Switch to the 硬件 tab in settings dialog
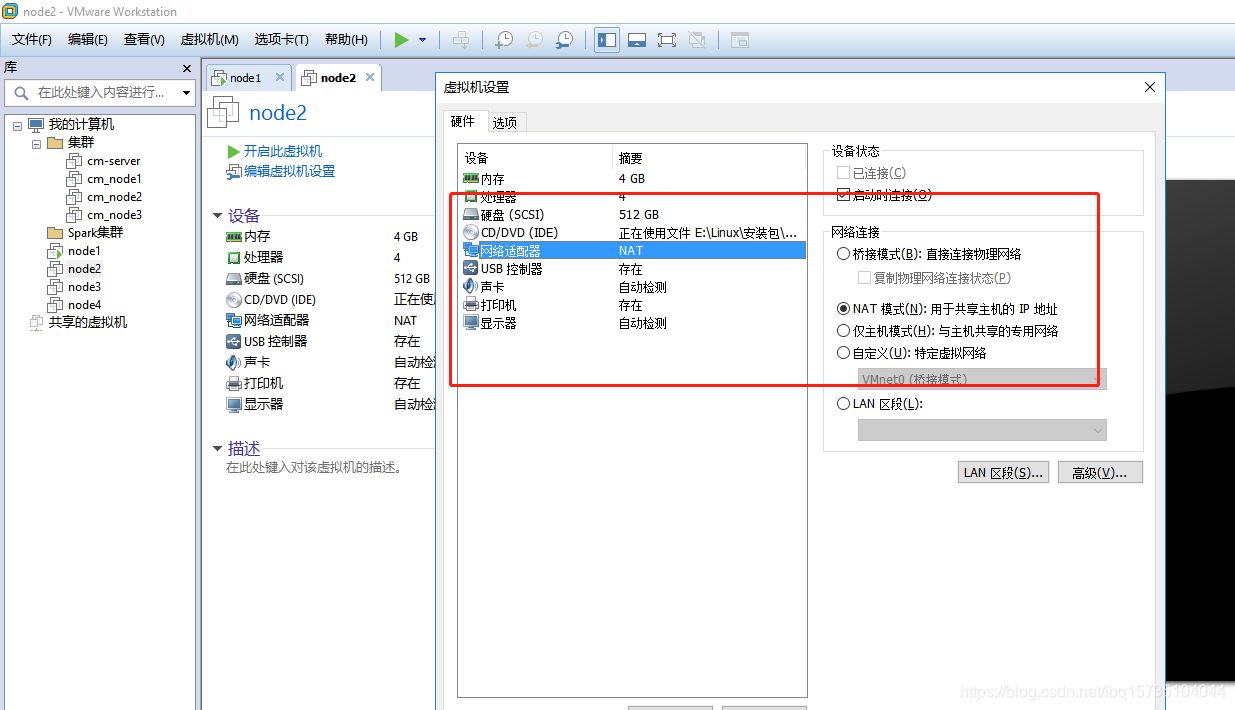The image size is (1235, 710). (463, 121)
